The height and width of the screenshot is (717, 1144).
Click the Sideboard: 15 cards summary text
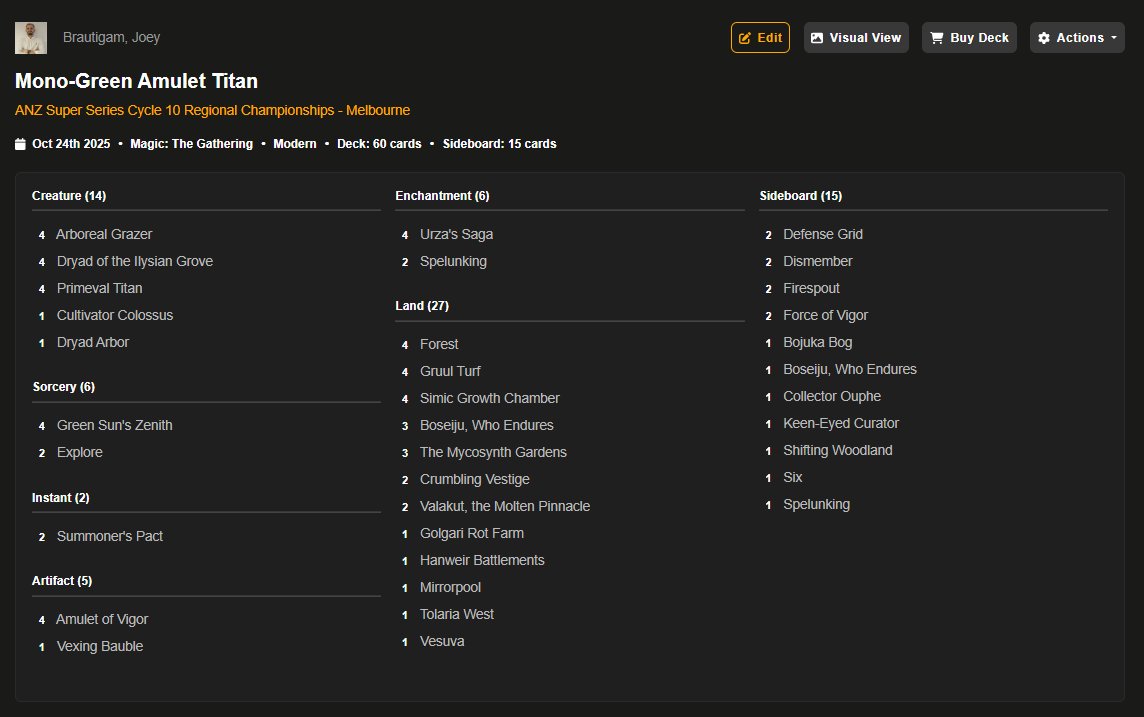click(499, 144)
